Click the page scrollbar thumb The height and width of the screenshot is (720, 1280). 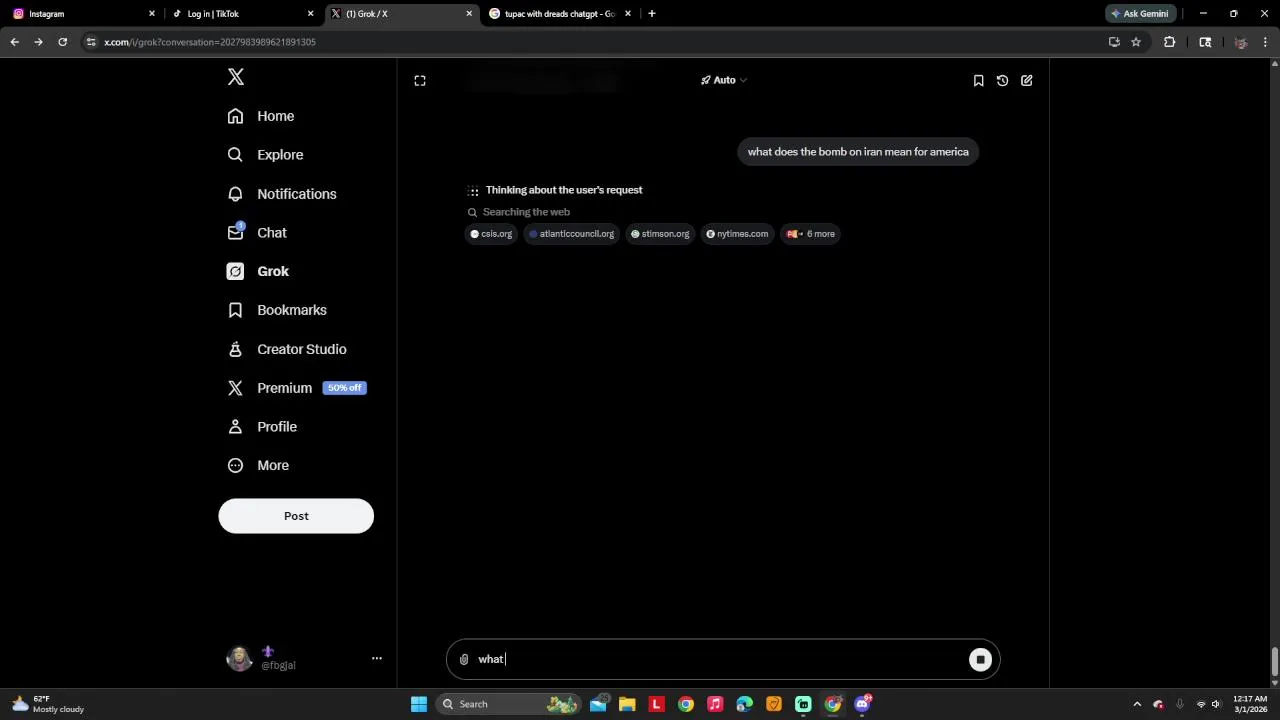1274,662
